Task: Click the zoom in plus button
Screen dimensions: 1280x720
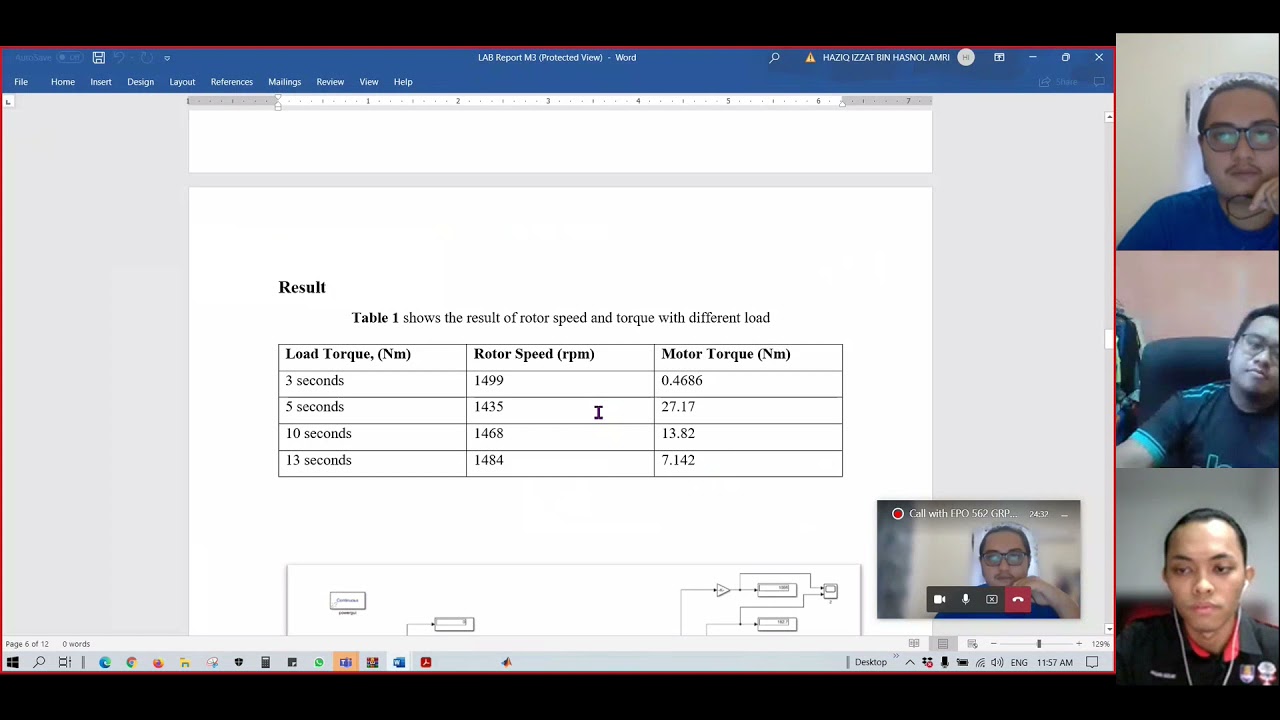Action: point(1078,644)
